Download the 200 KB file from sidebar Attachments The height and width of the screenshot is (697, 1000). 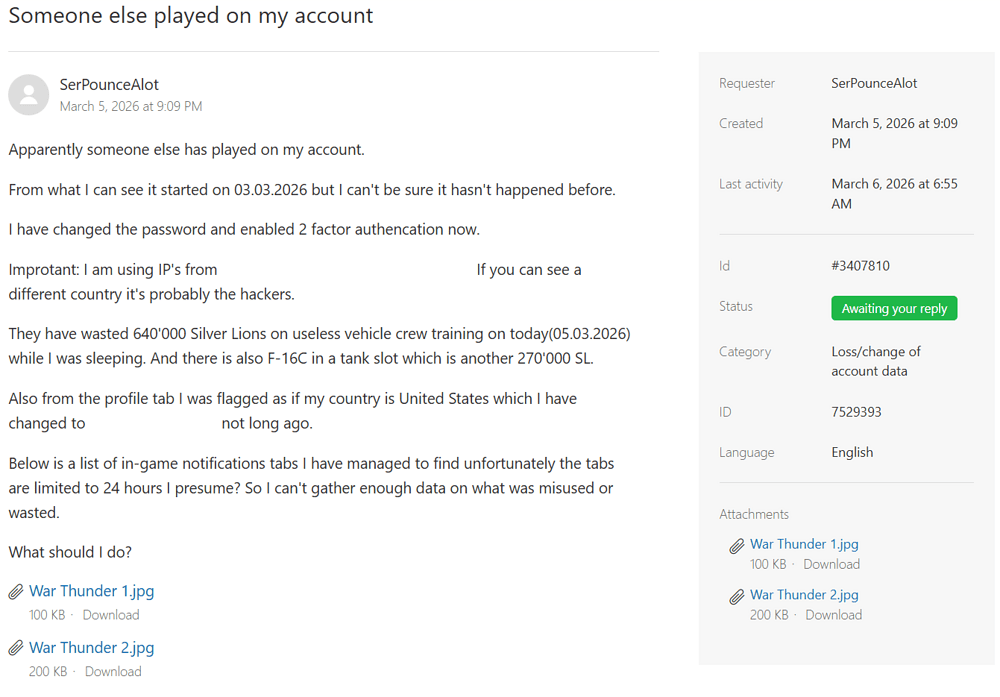tap(833, 615)
